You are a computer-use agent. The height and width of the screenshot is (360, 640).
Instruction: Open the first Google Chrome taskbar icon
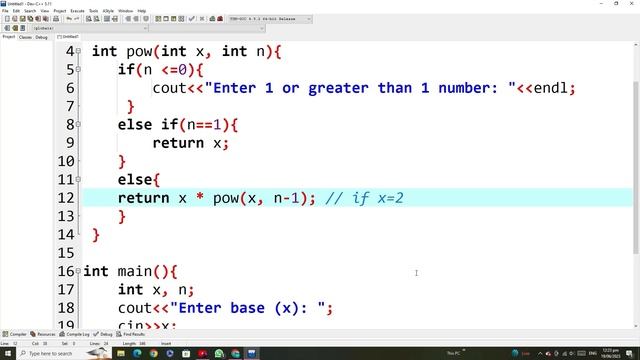tap(153, 353)
